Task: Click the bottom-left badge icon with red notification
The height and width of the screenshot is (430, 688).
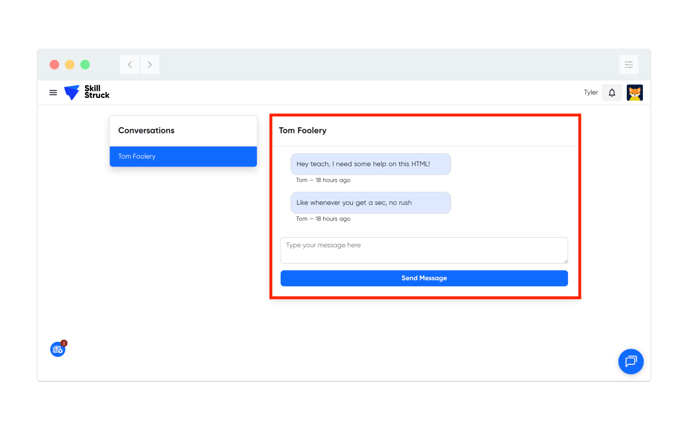Action: [58, 349]
